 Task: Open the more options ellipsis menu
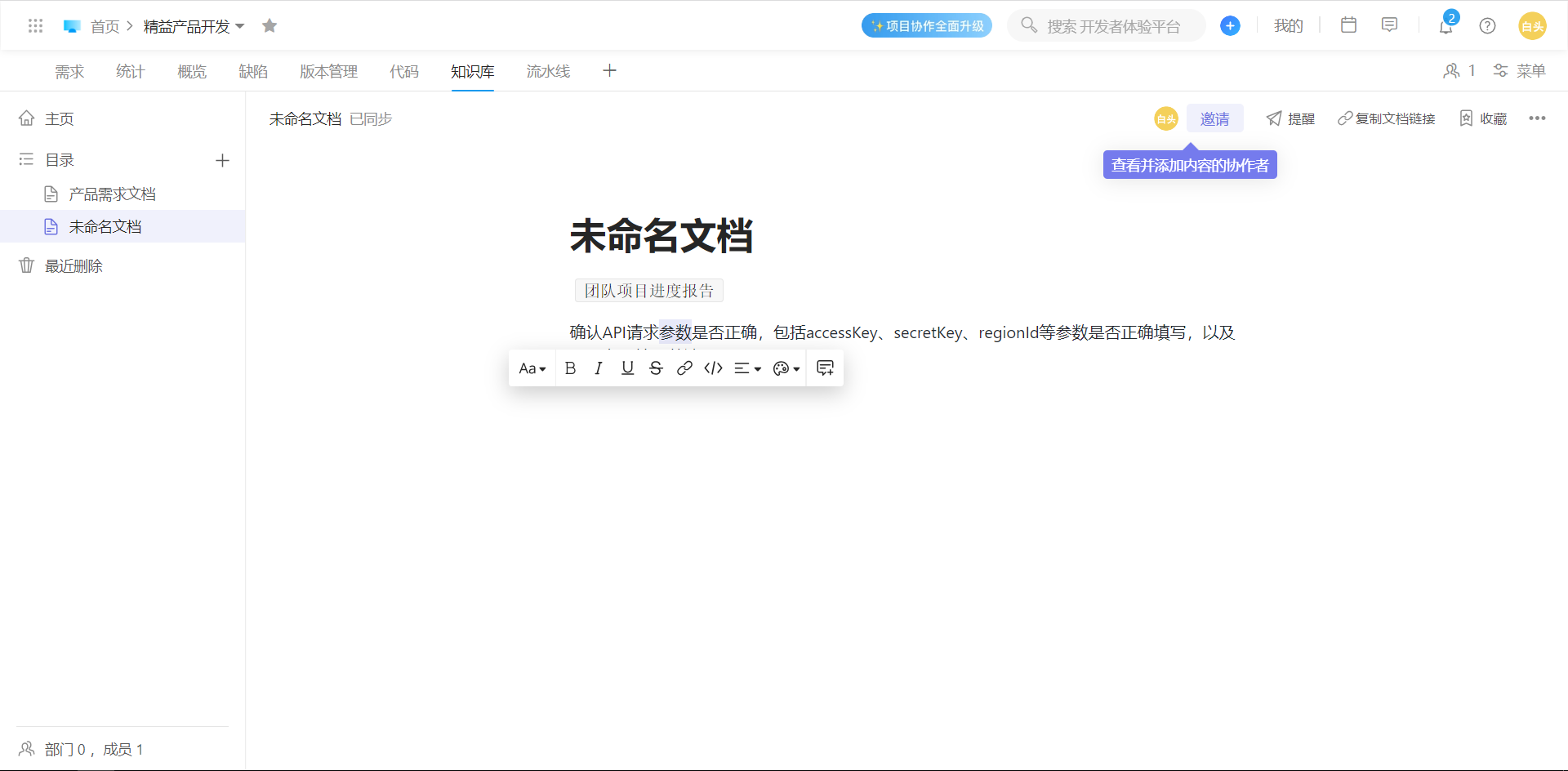click(1537, 118)
